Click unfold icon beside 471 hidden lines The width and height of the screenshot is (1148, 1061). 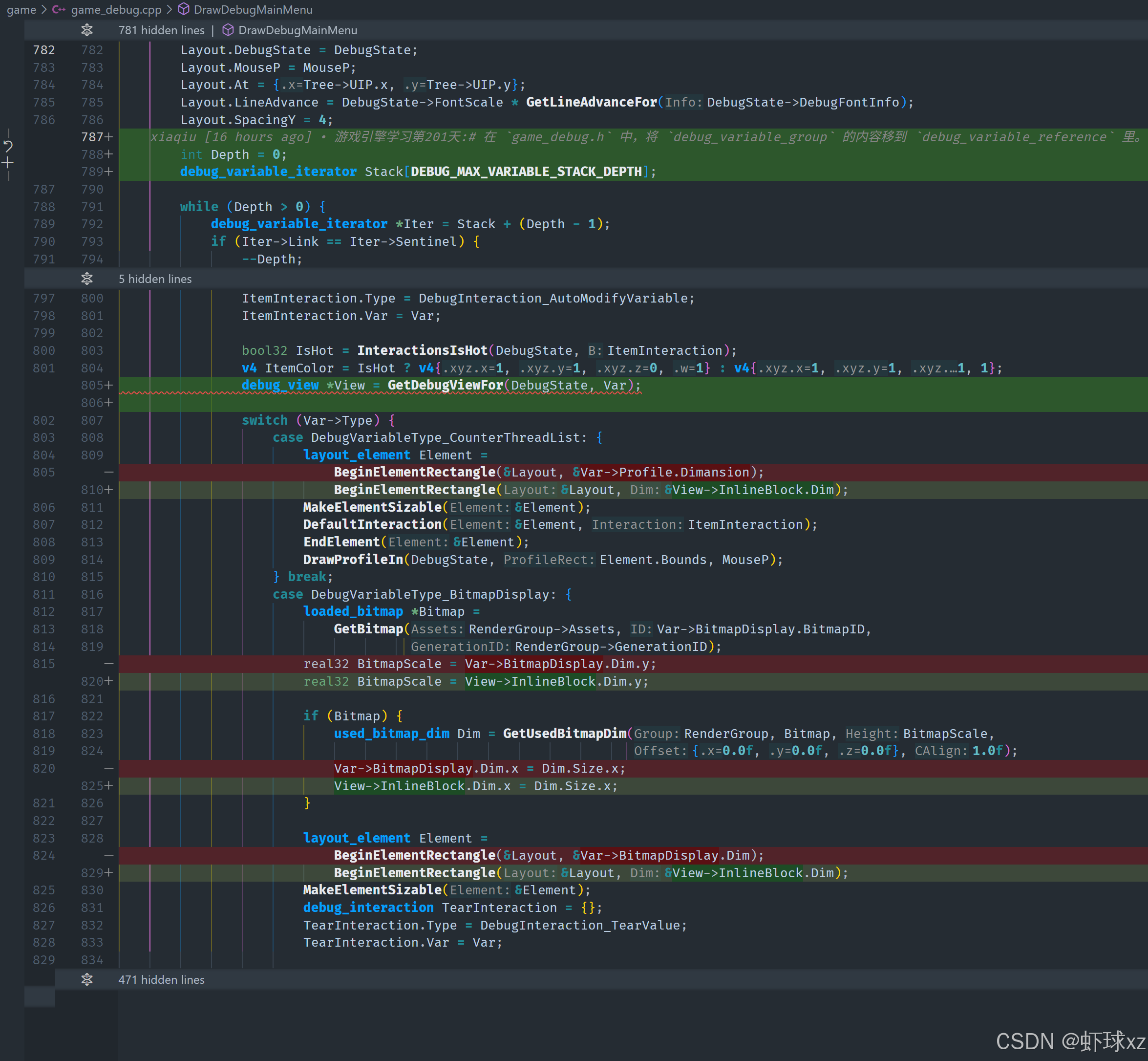tap(86, 979)
